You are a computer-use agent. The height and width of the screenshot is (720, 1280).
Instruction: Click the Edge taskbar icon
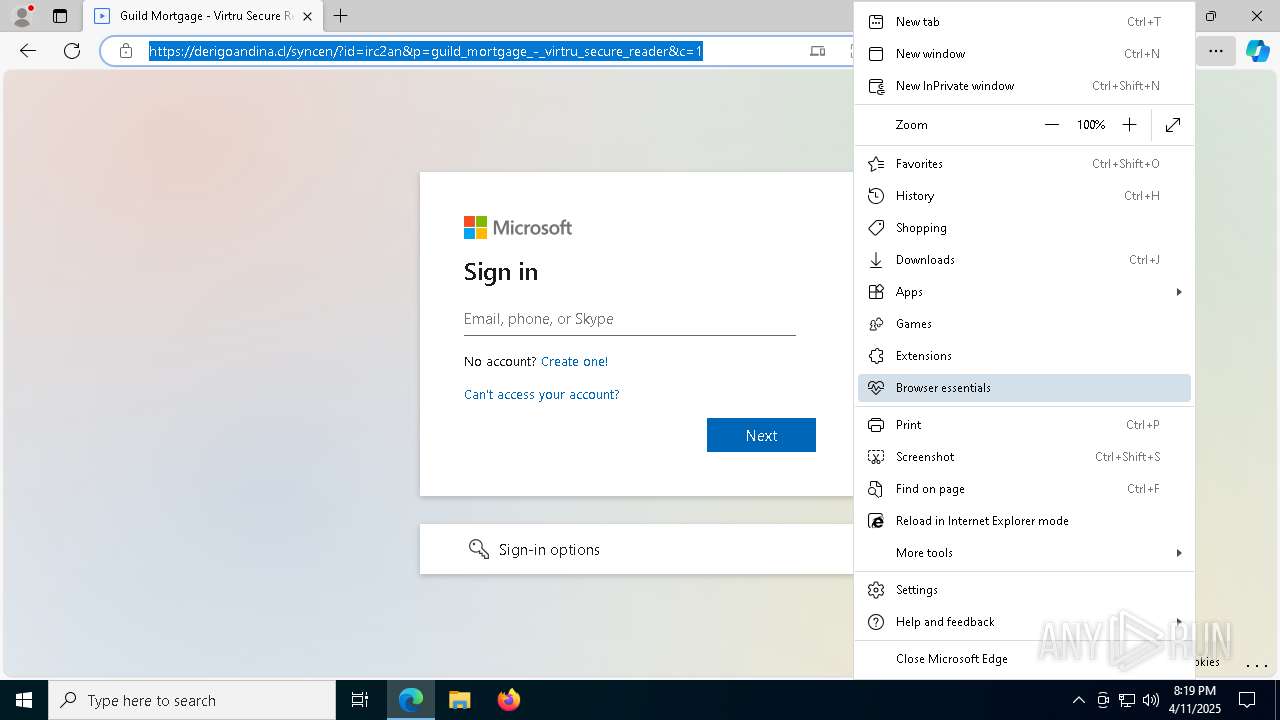[411, 700]
